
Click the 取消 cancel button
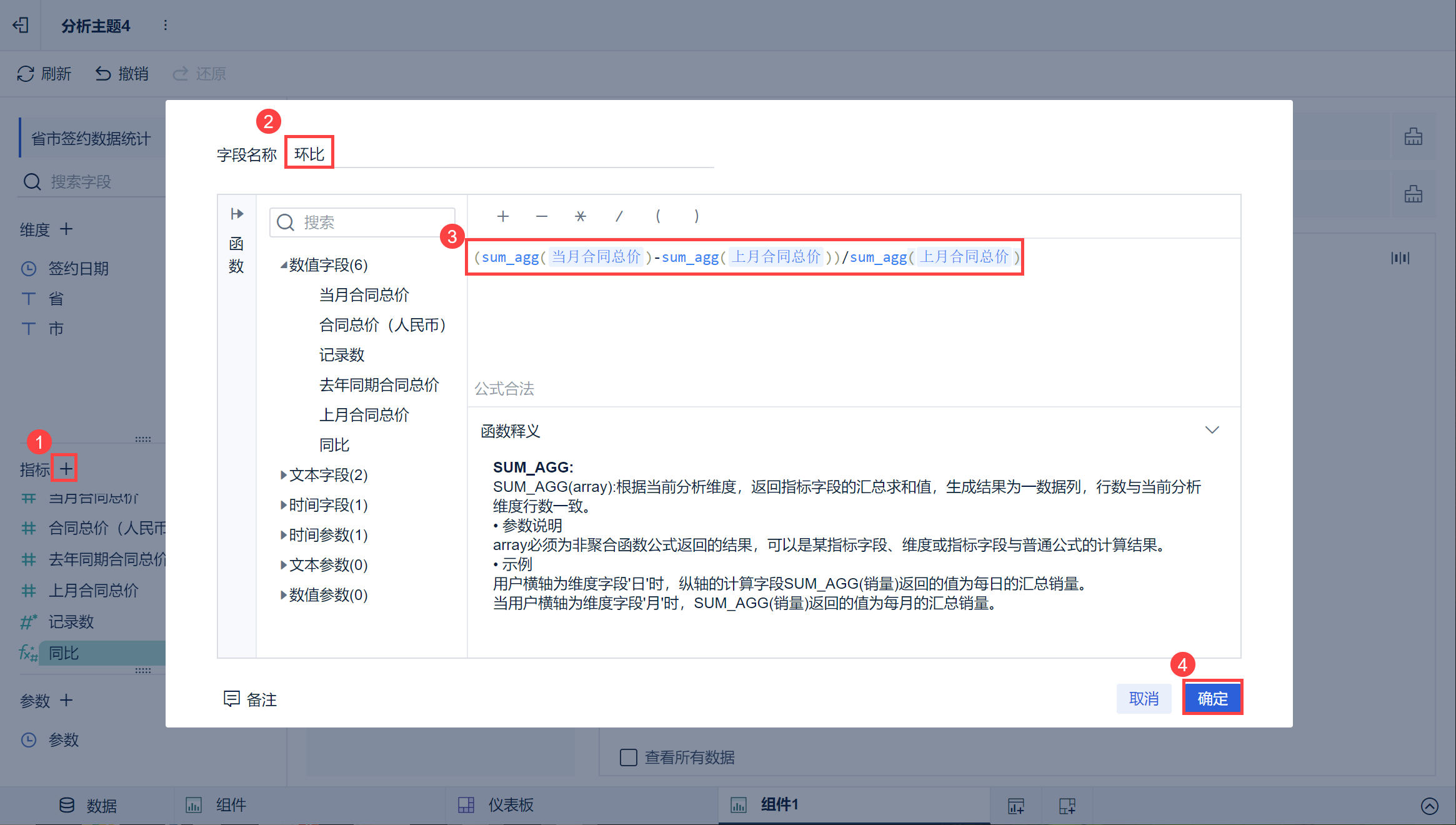pyautogui.click(x=1144, y=698)
